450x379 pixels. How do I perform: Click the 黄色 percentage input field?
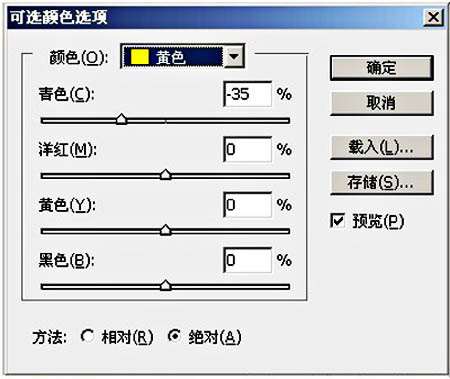247,205
